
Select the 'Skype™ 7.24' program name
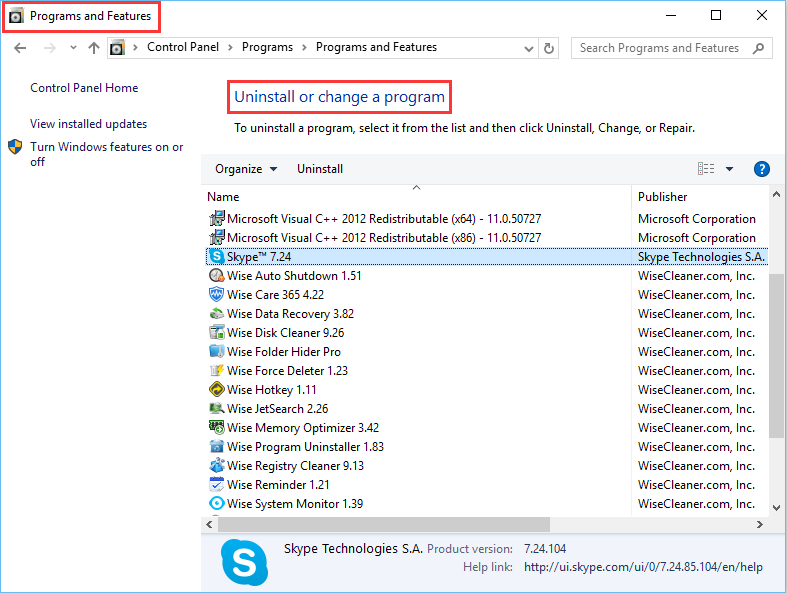(x=258, y=257)
